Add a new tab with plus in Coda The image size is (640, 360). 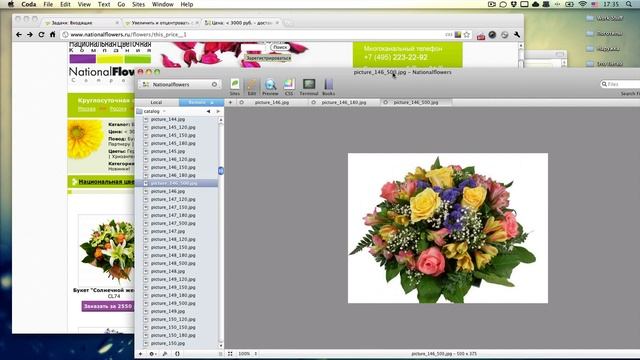(230, 102)
